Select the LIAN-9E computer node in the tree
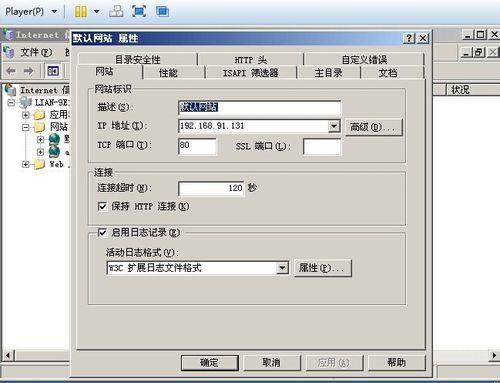This screenshot has width=500, height=383. (x=52, y=102)
